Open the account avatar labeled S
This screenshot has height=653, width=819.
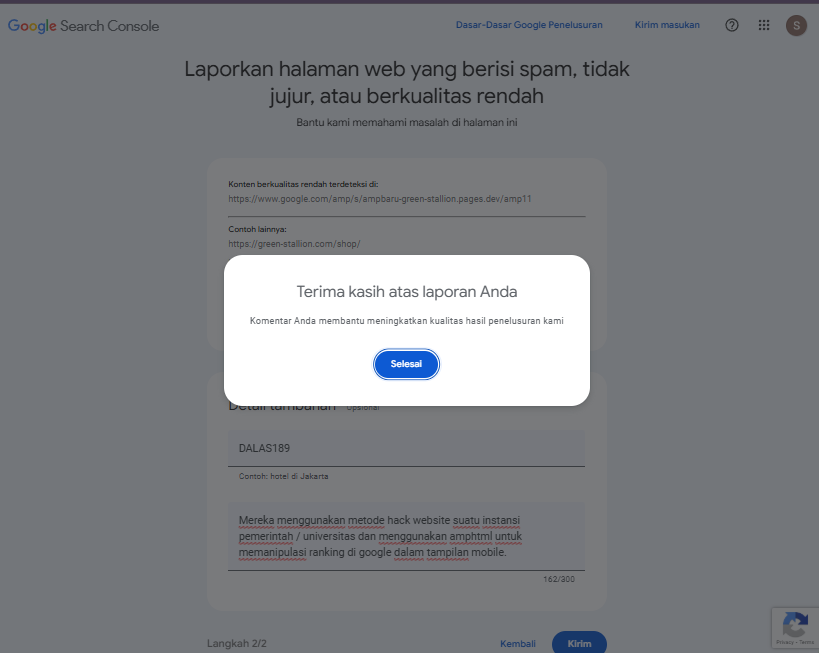point(796,25)
